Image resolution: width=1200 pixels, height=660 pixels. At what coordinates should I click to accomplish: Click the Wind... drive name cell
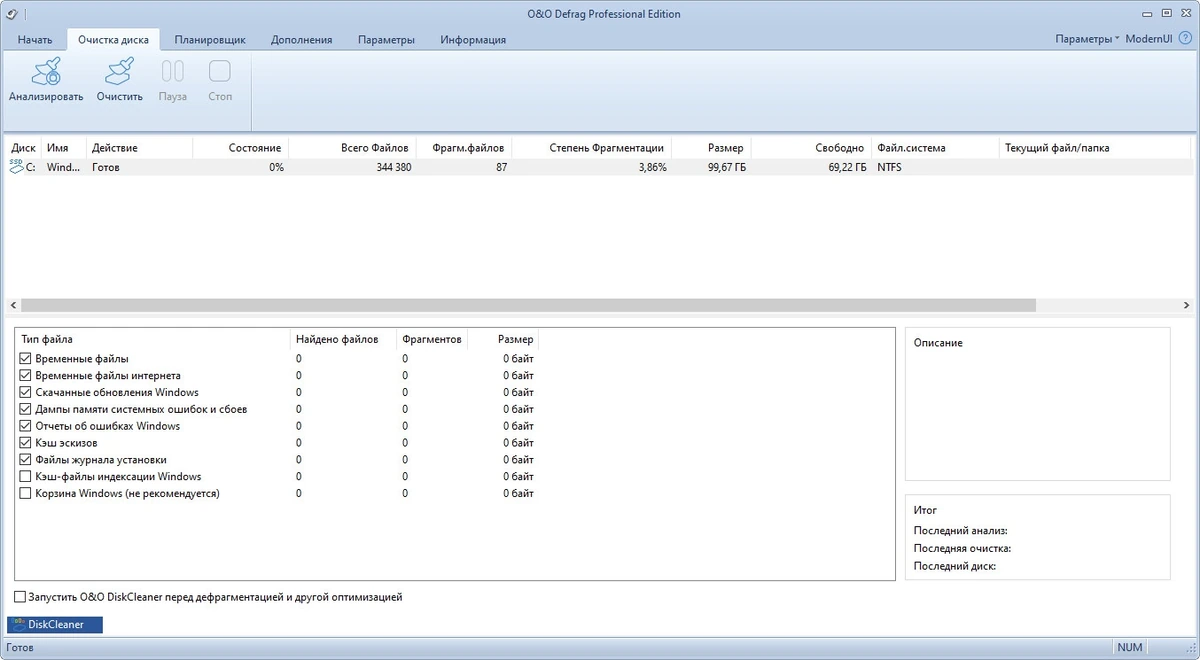coord(64,167)
